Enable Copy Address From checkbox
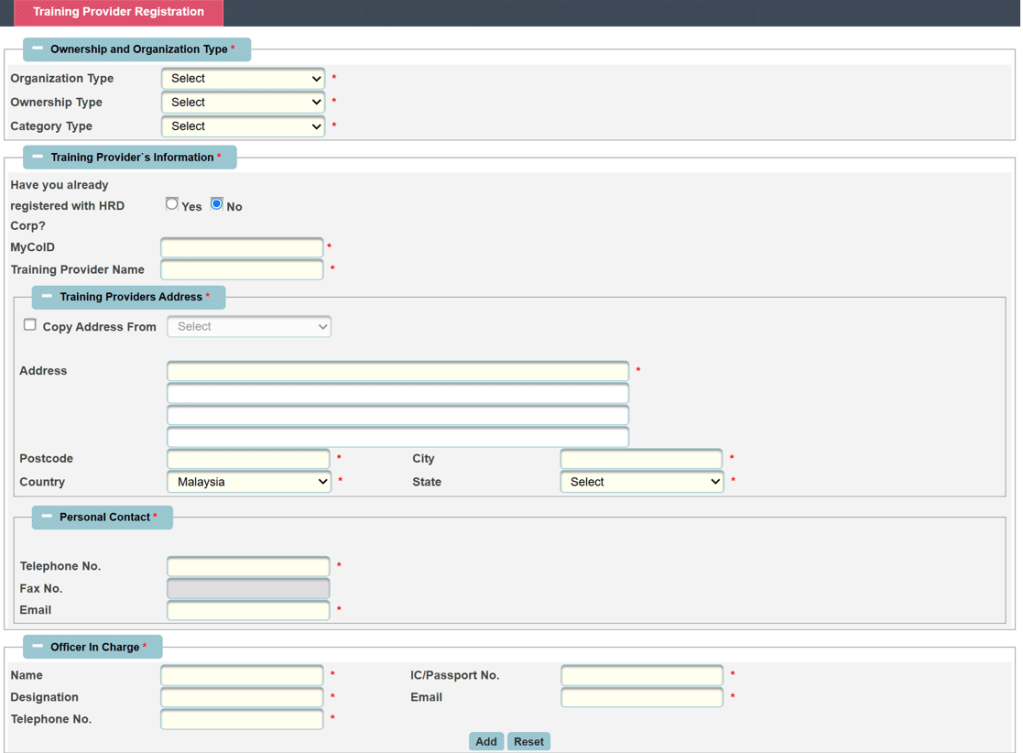1023x753 pixels. point(30,325)
